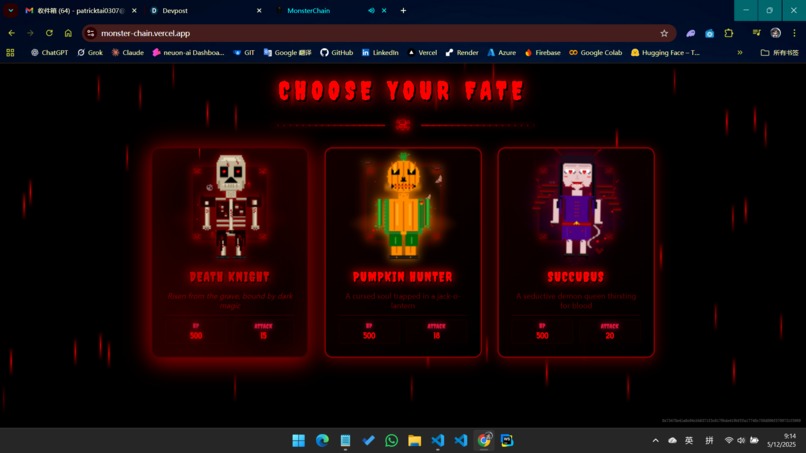This screenshot has height=453, width=806.
Task: Open the Windows Start menu
Action: point(299,441)
